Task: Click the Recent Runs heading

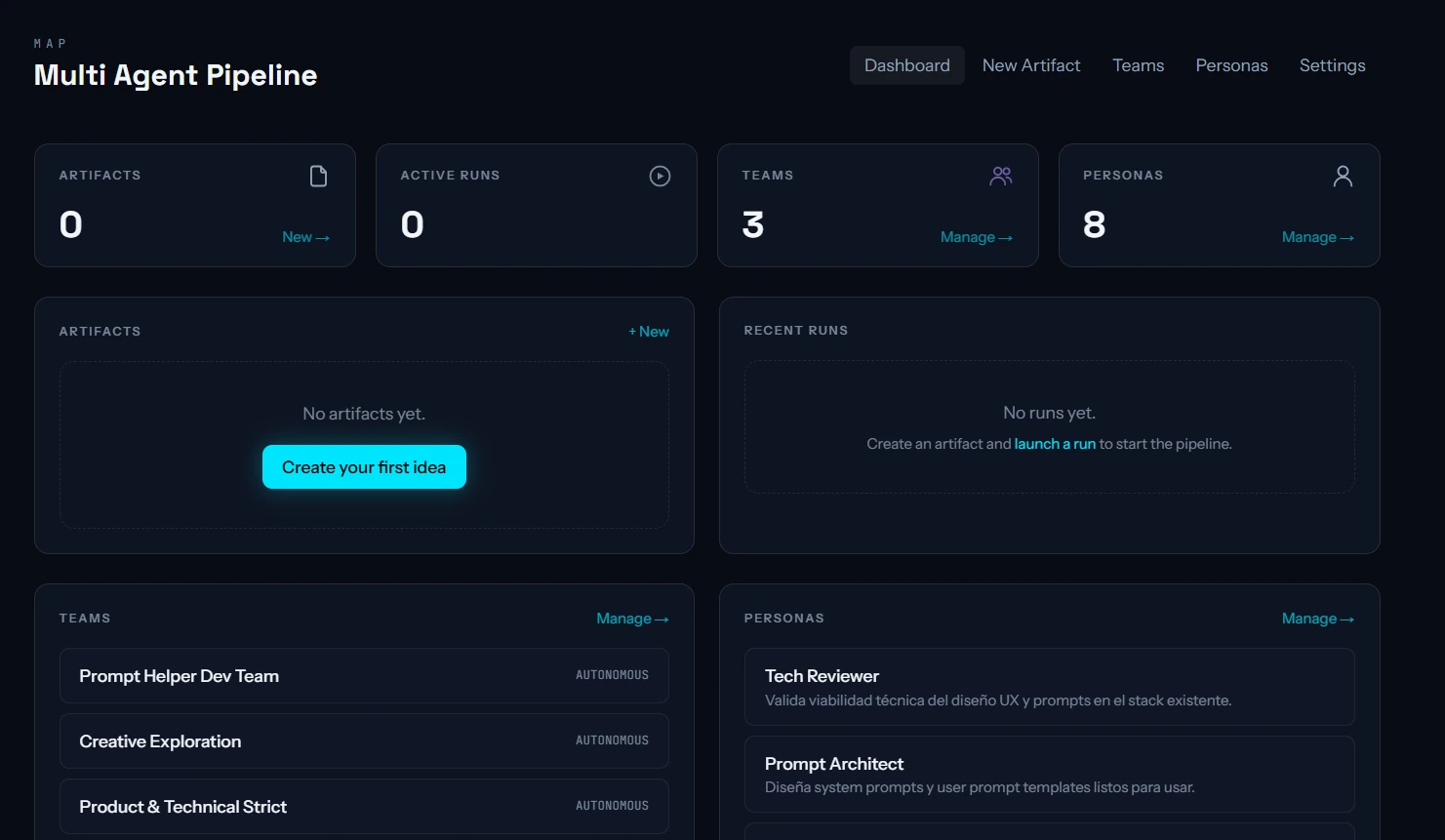Action: coord(796,331)
